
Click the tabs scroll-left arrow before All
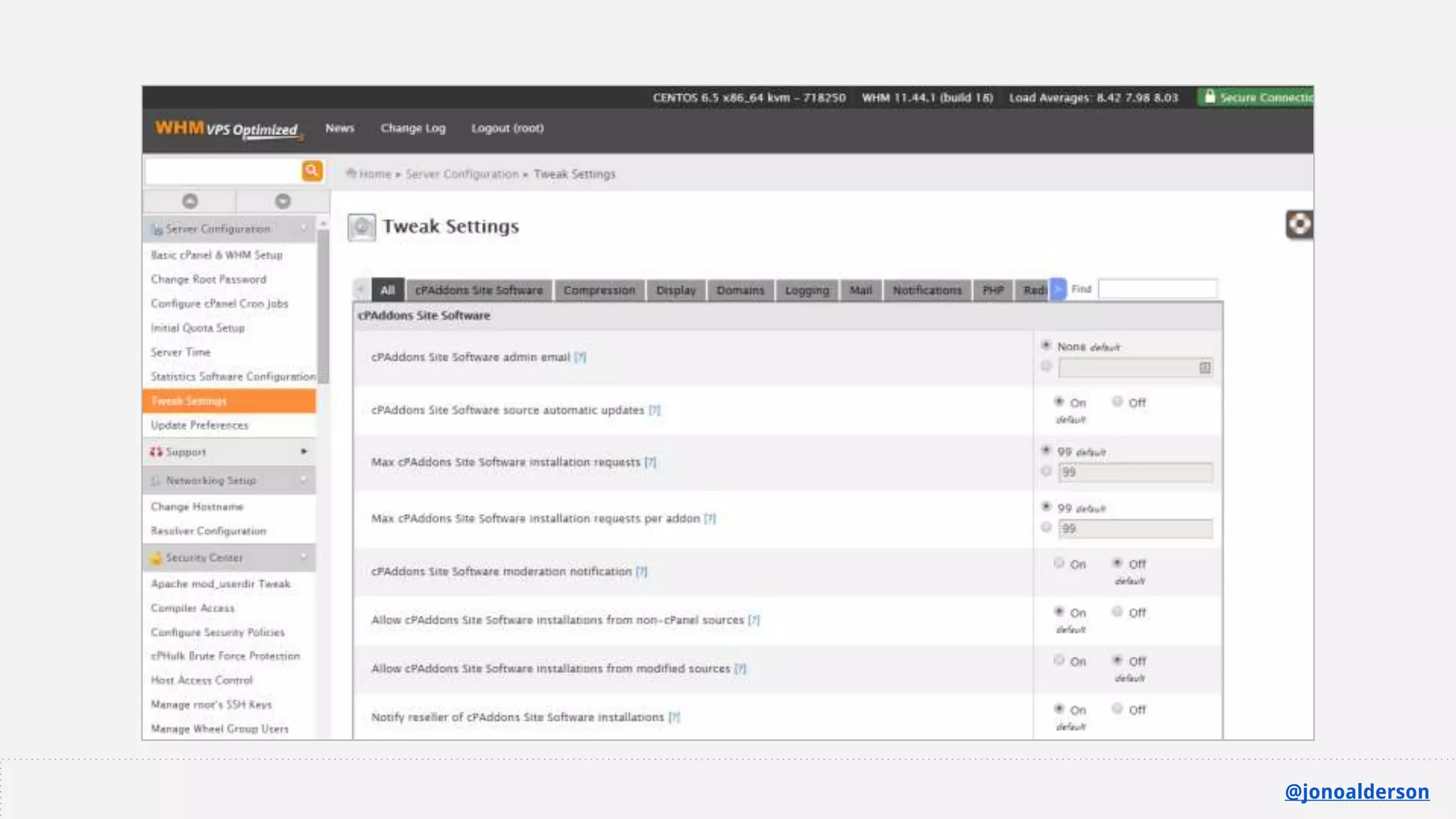[x=361, y=289]
